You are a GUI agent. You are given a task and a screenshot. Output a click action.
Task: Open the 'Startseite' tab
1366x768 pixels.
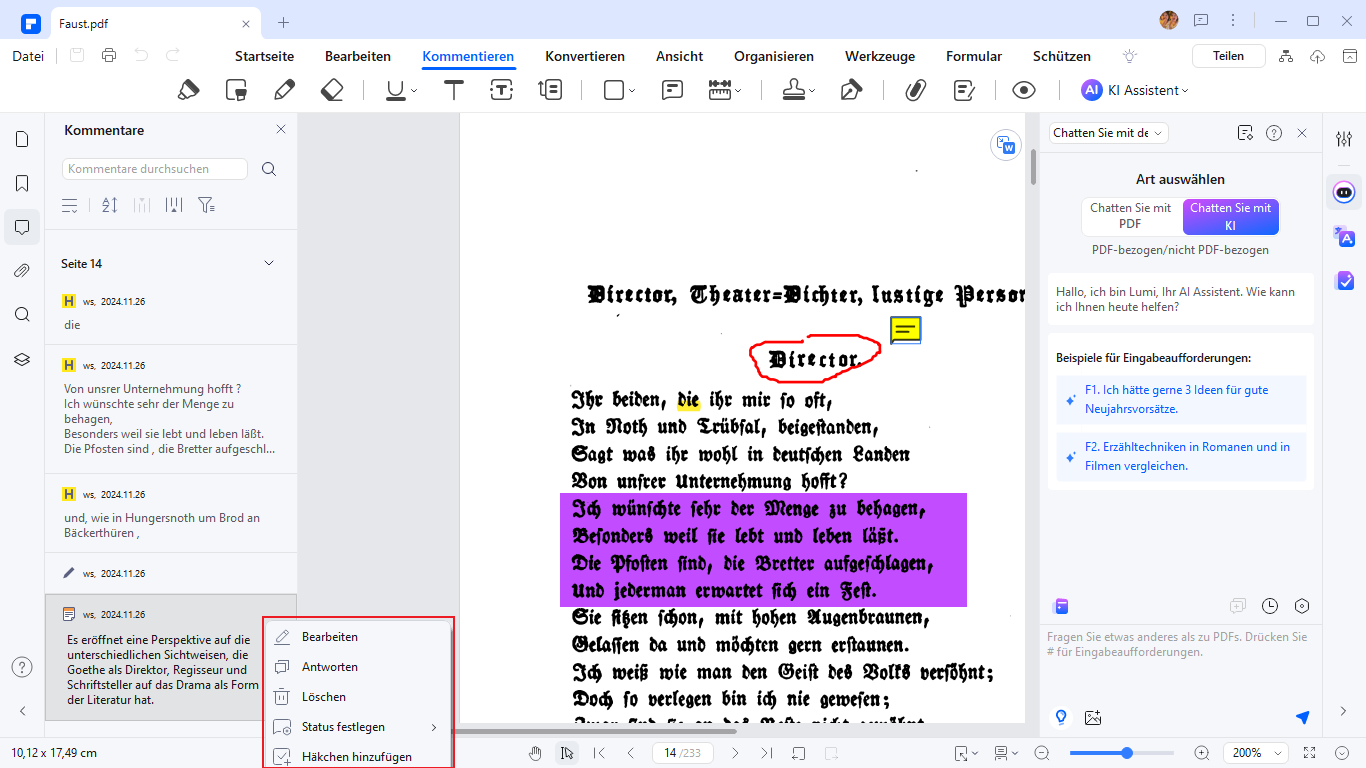(x=264, y=57)
